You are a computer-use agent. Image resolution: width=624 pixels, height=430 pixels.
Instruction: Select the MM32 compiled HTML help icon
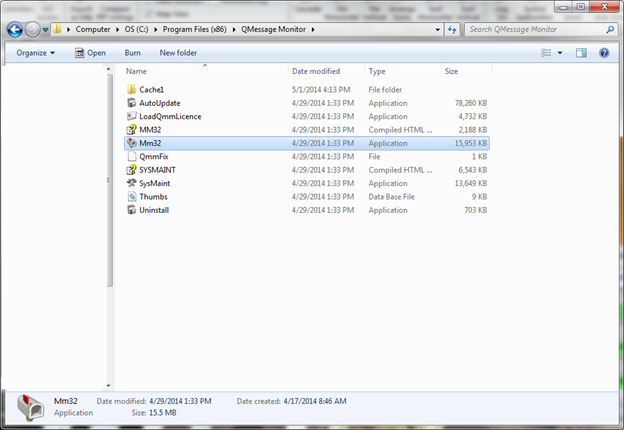131,130
